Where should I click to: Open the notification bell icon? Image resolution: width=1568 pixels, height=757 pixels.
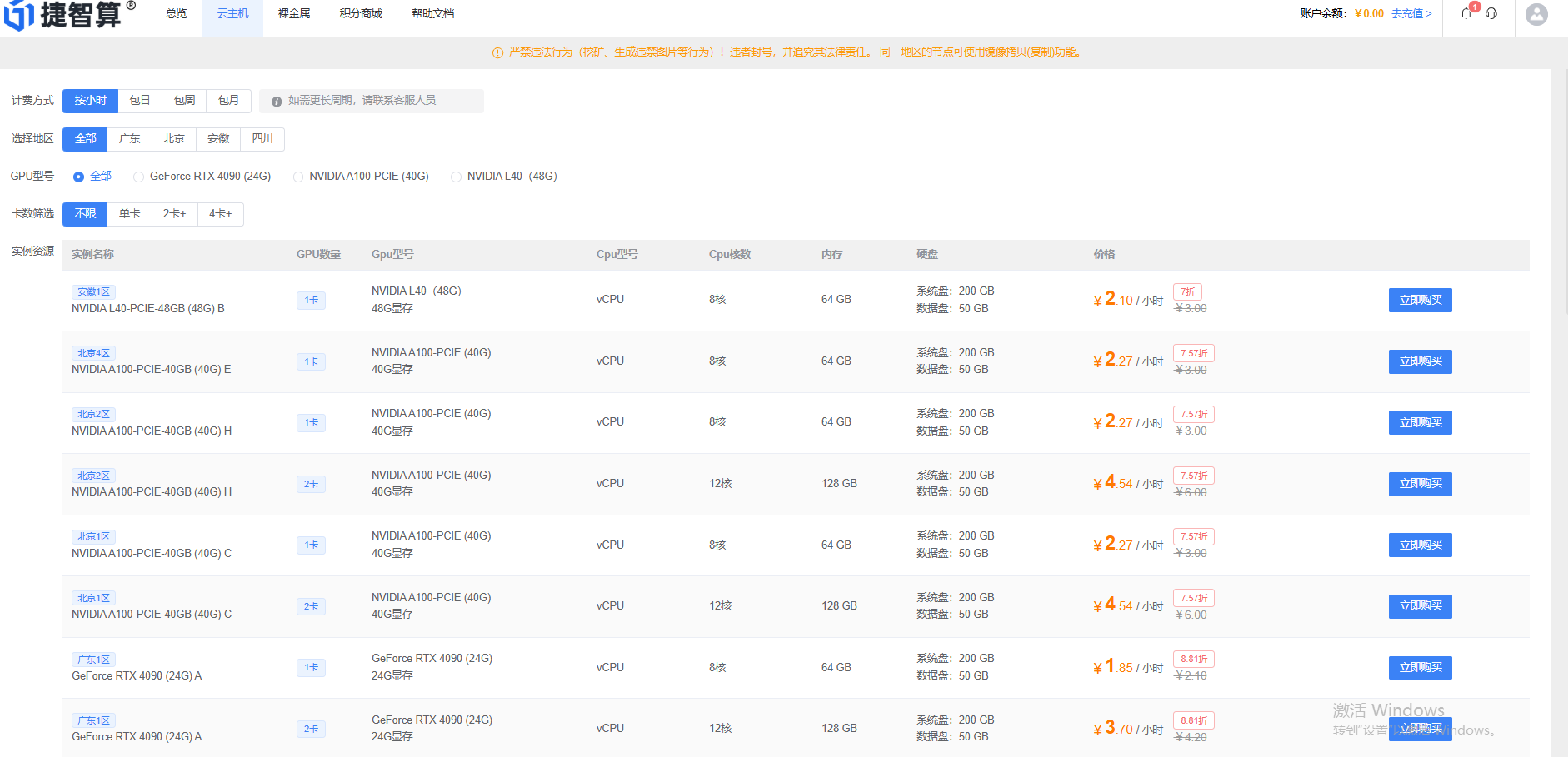point(1466,13)
